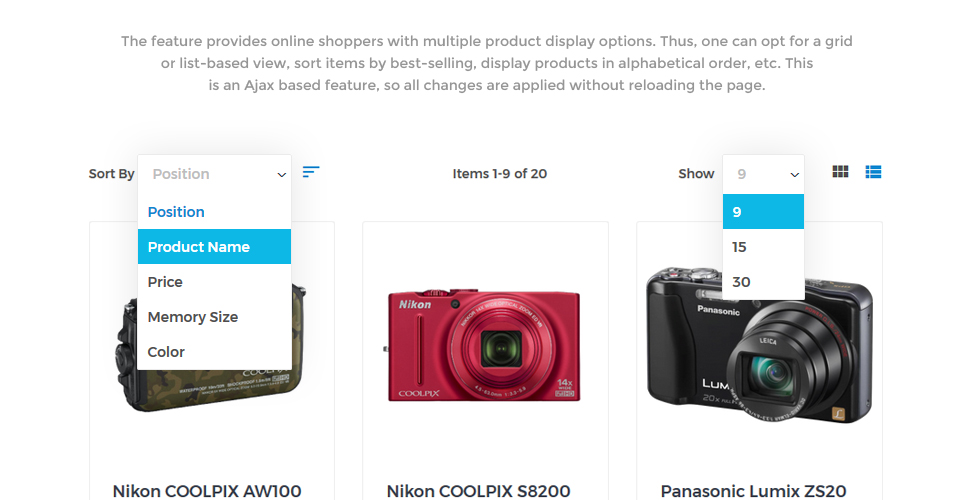Image resolution: width=965 pixels, height=500 pixels.
Task: Toggle sort direction icon
Action: 311,172
